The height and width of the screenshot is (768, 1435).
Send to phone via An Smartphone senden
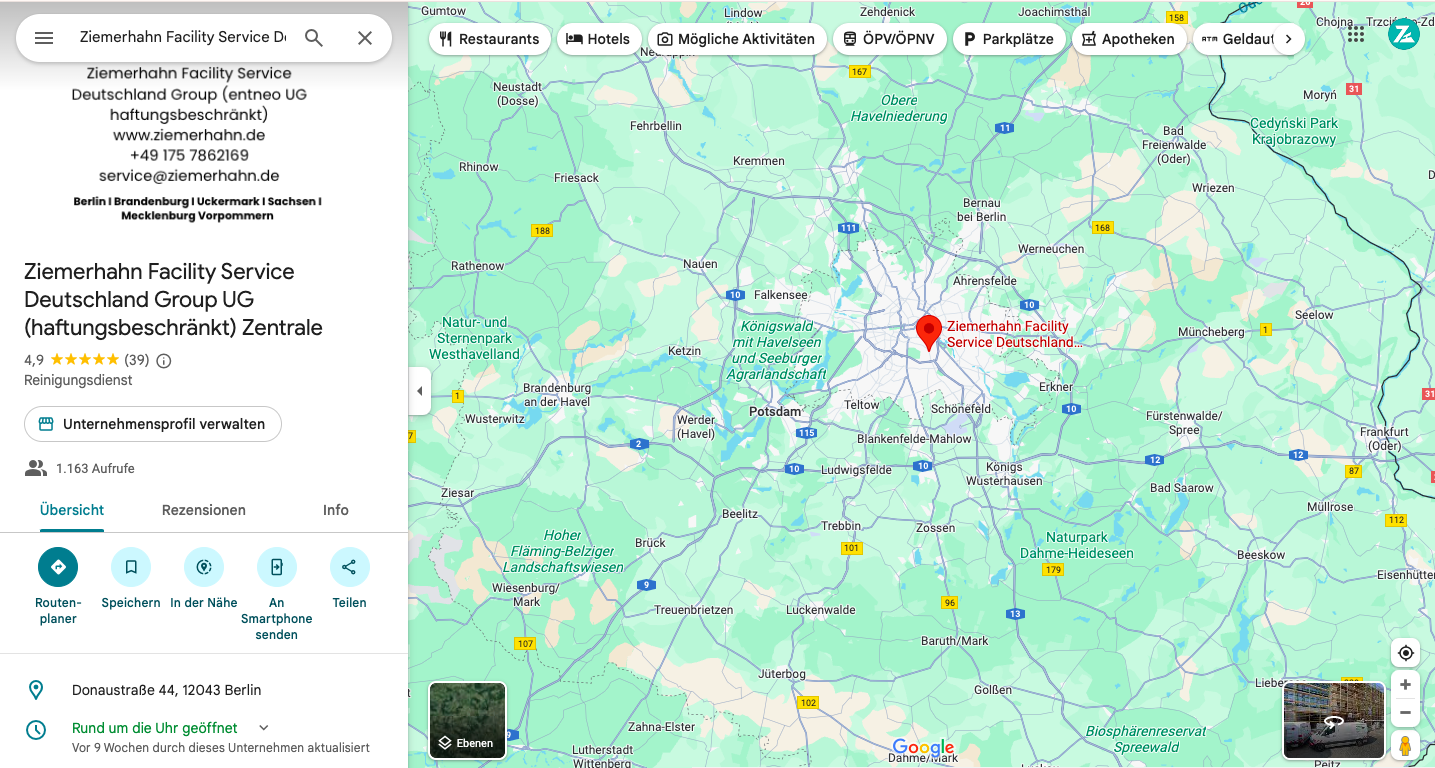pos(277,567)
